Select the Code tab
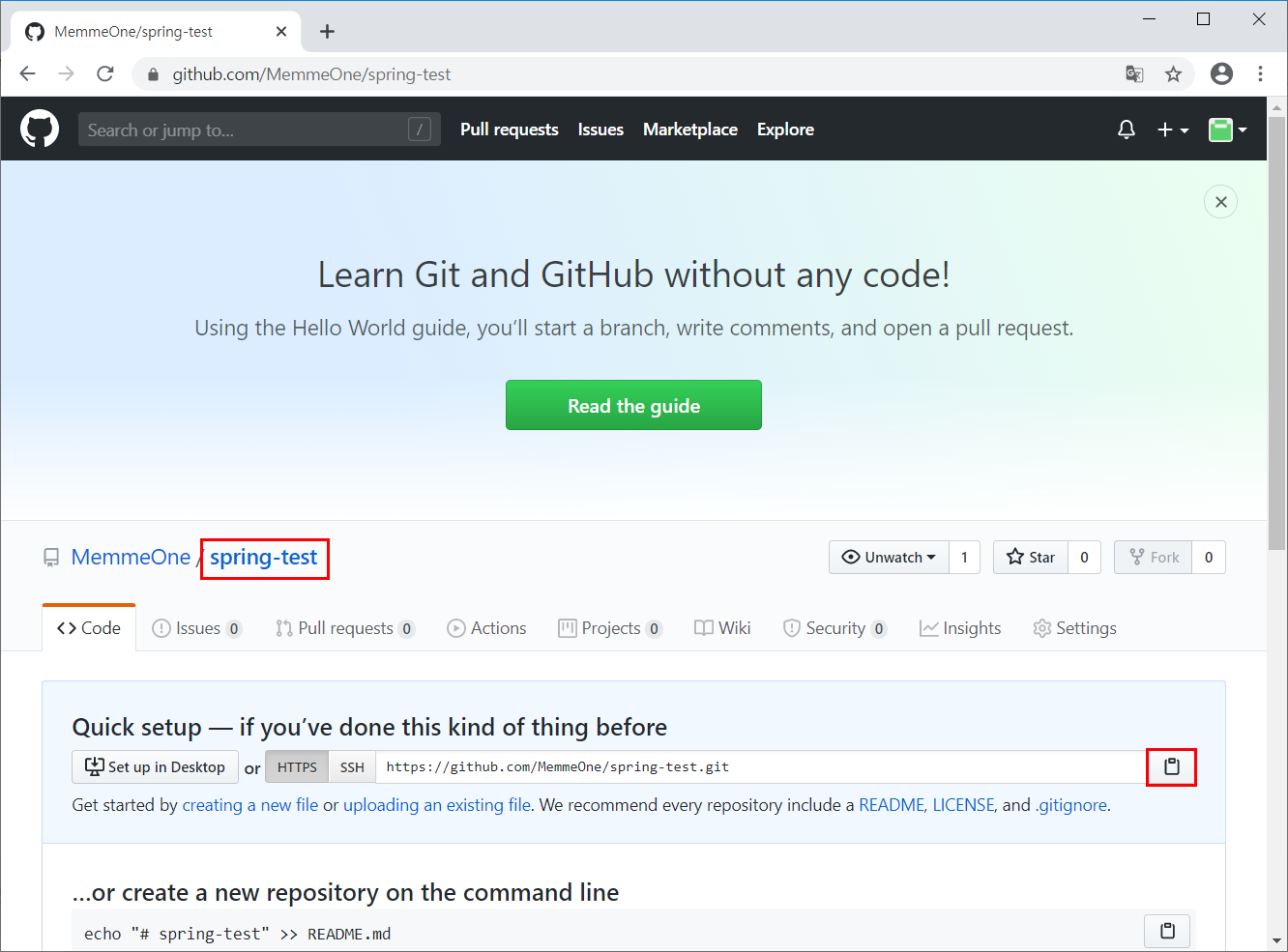 [89, 628]
